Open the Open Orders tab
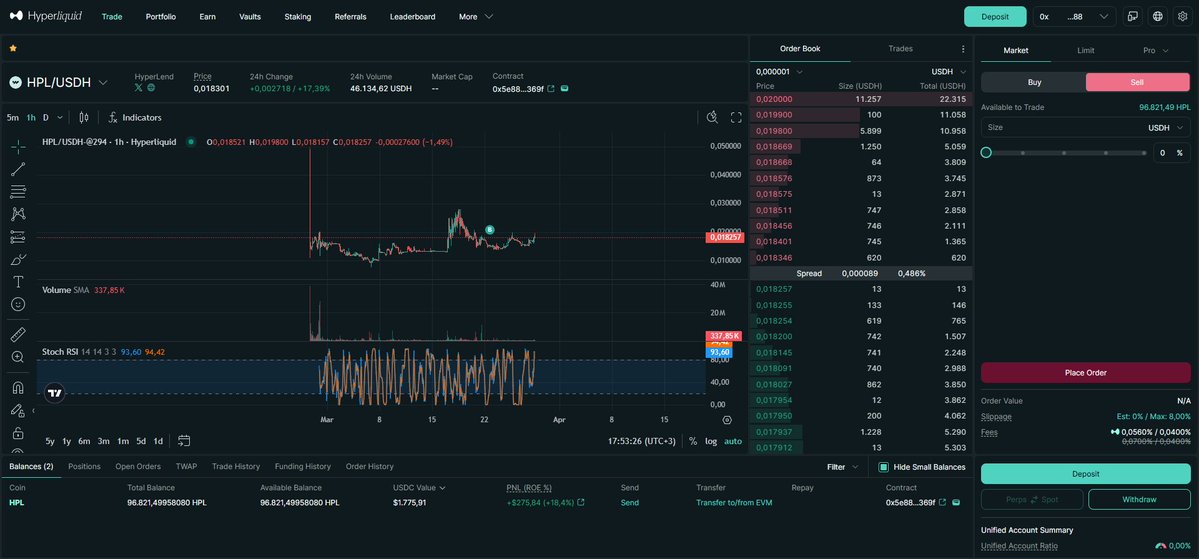Viewport: 1199px width, 559px height. coord(138,466)
